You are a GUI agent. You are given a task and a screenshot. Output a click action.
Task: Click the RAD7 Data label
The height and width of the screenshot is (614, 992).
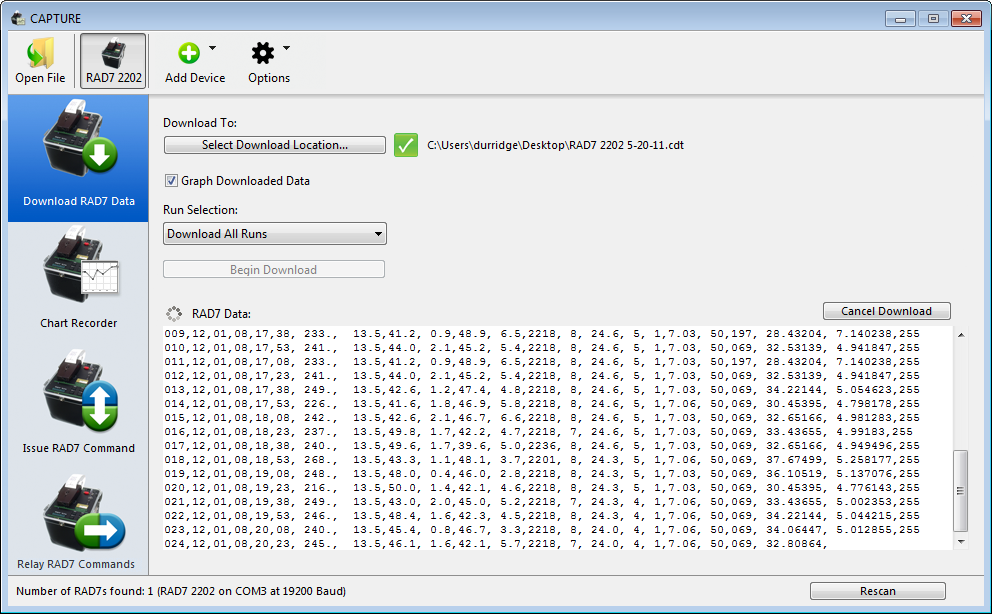tap(221, 314)
